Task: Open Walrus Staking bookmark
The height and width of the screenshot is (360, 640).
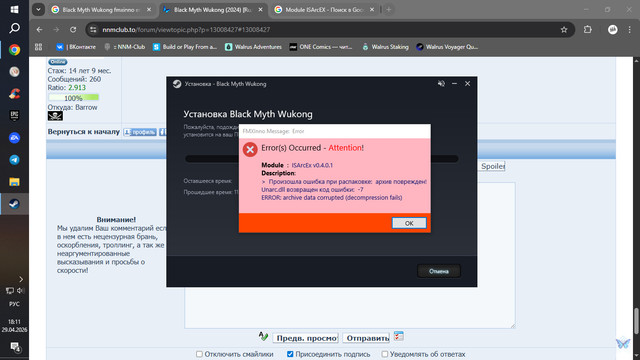Action: (x=385, y=47)
